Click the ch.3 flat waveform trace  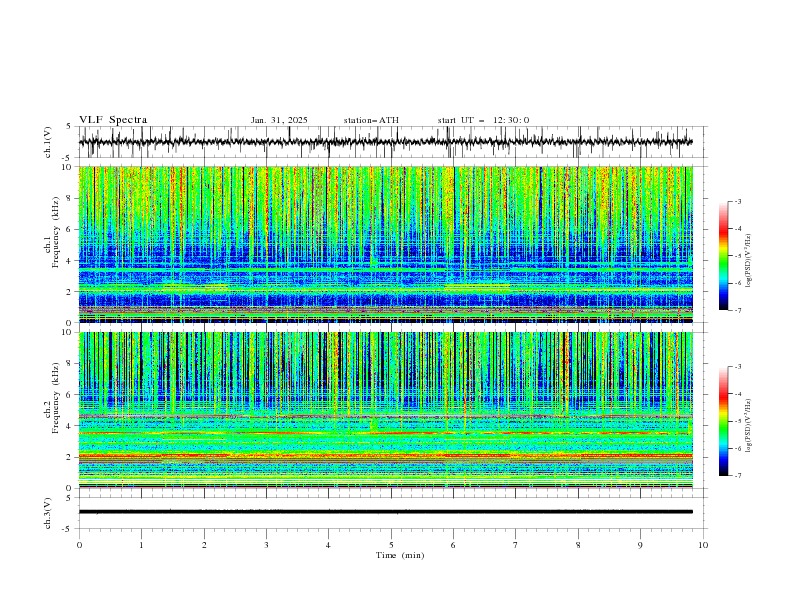385,512
